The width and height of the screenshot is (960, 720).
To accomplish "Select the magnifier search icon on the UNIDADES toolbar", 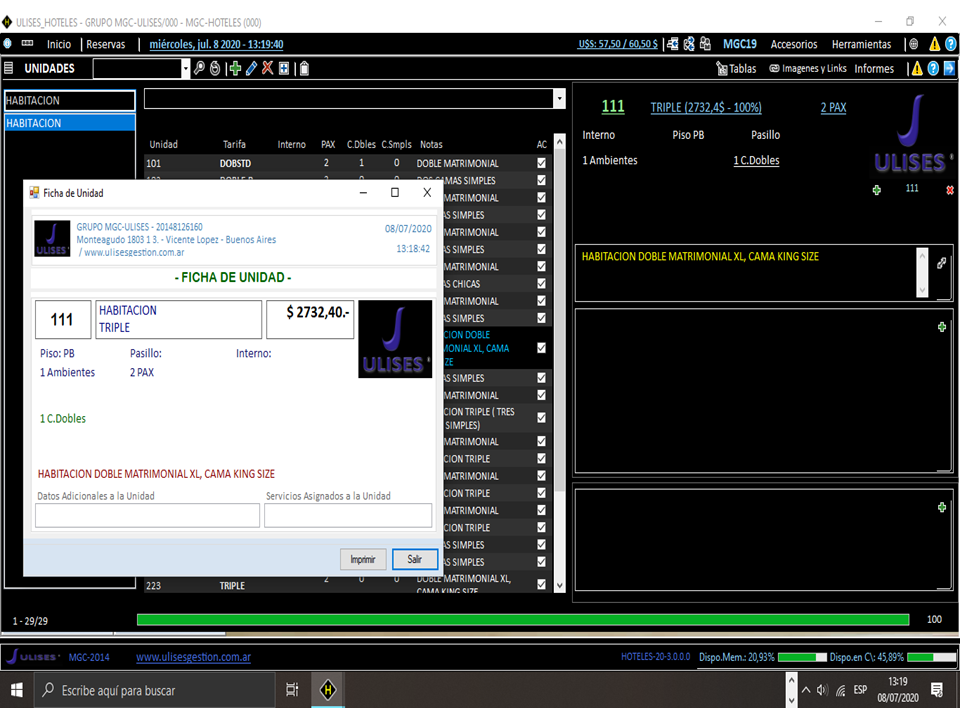I will click(199, 68).
